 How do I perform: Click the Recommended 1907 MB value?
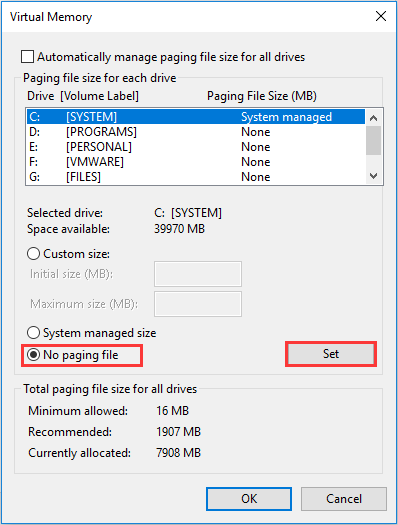click(178, 432)
